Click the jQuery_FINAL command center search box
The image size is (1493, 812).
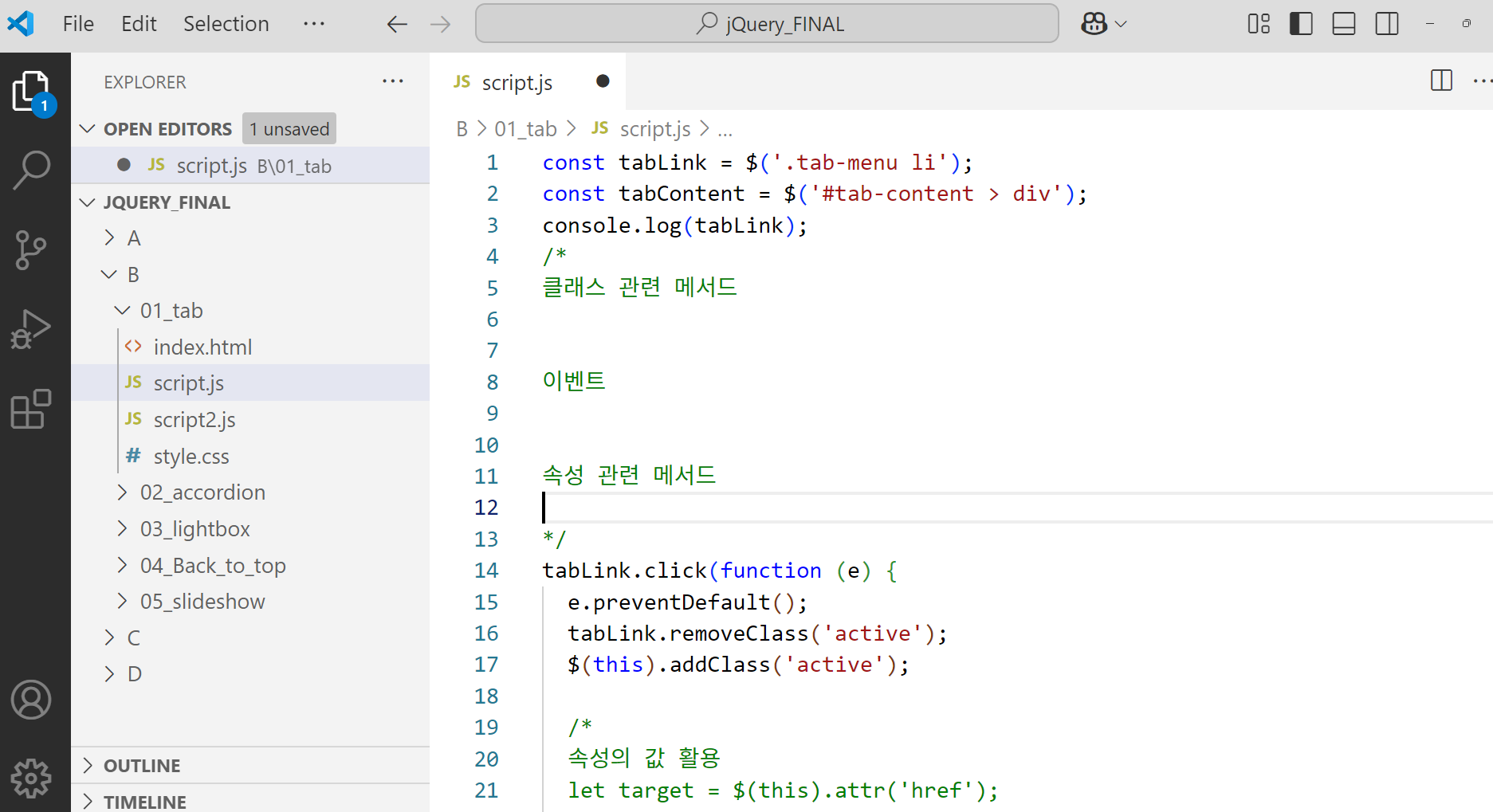[x=766, y=23]
